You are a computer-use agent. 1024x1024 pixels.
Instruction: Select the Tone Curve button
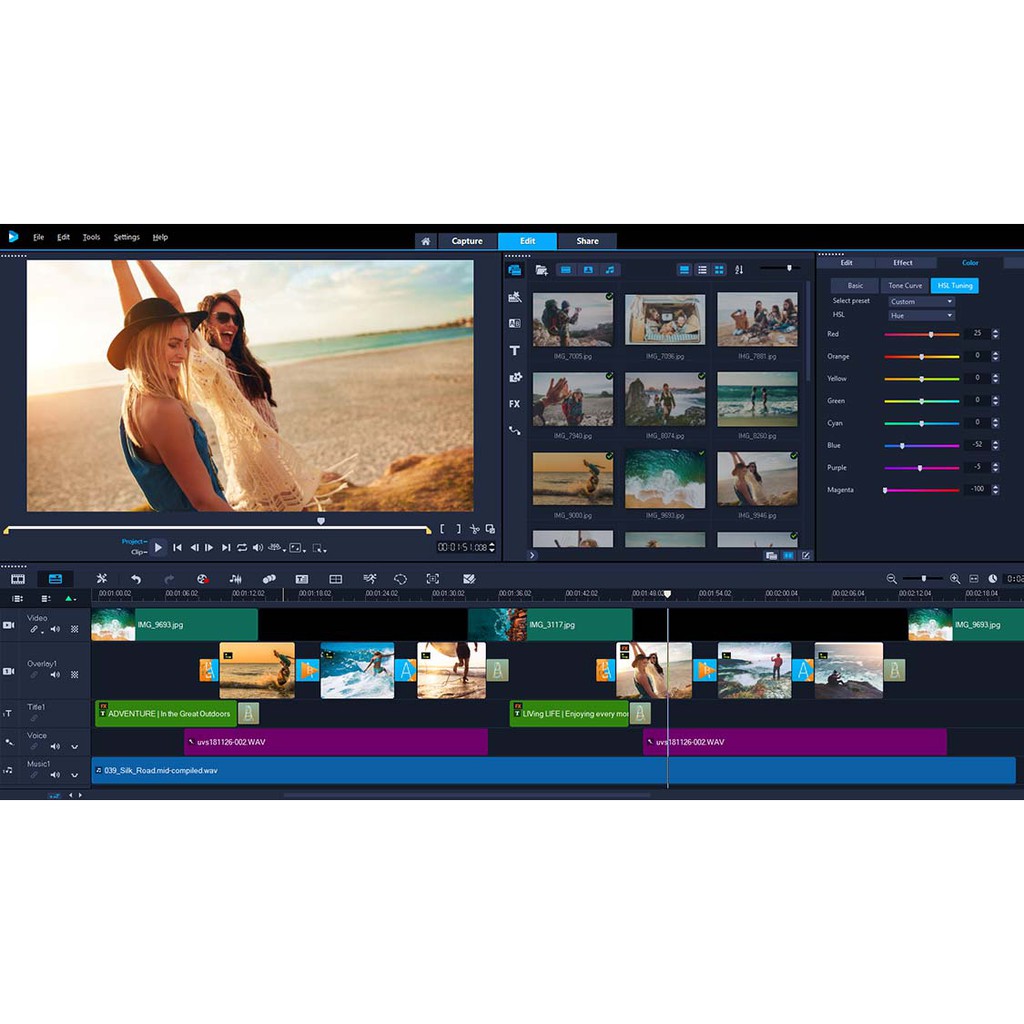coord(904,285)
